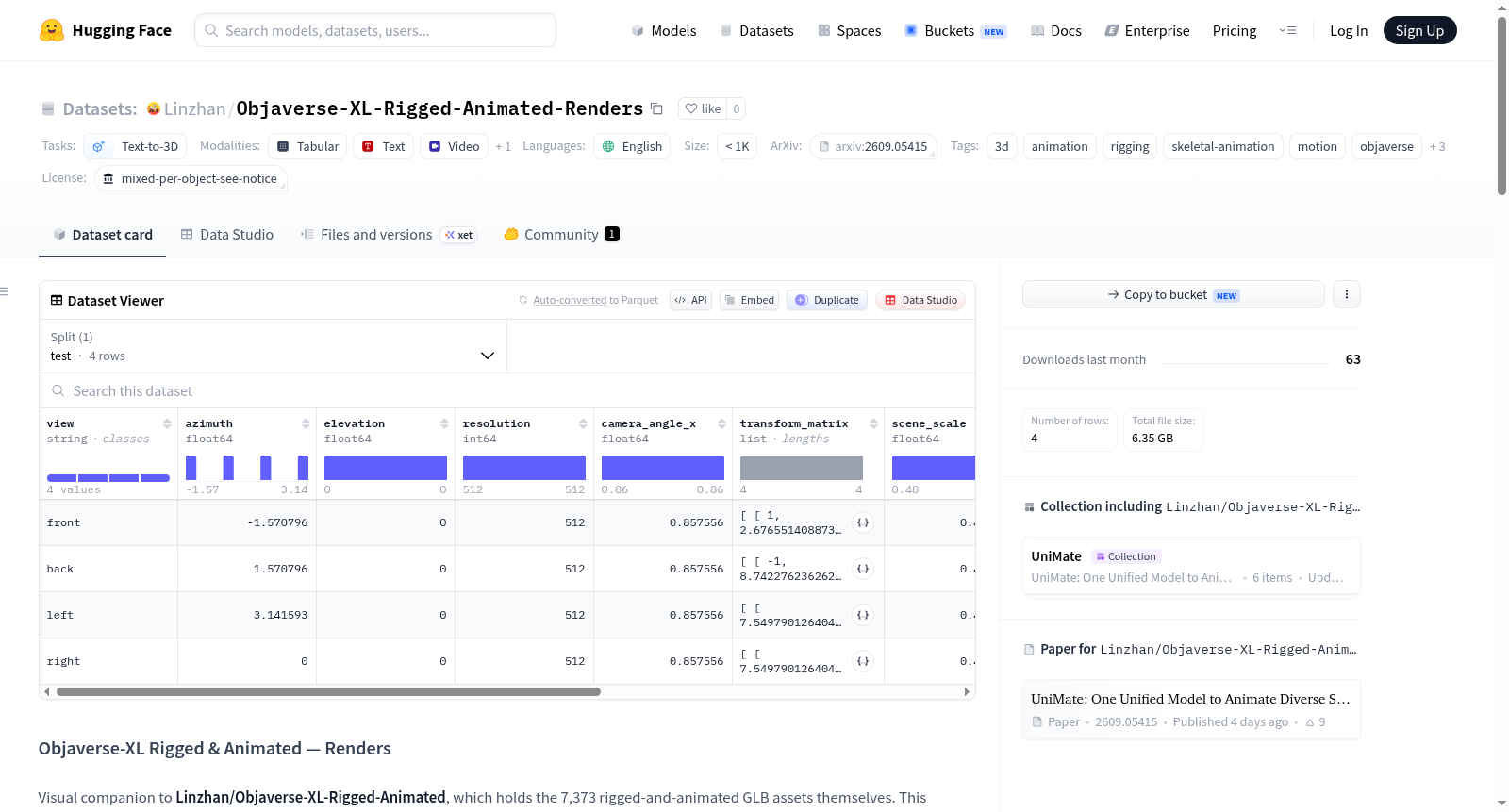Toggle the left sidebar table of contents
This screenshot has width=1509, height=812.
click(x=4, y=291)
